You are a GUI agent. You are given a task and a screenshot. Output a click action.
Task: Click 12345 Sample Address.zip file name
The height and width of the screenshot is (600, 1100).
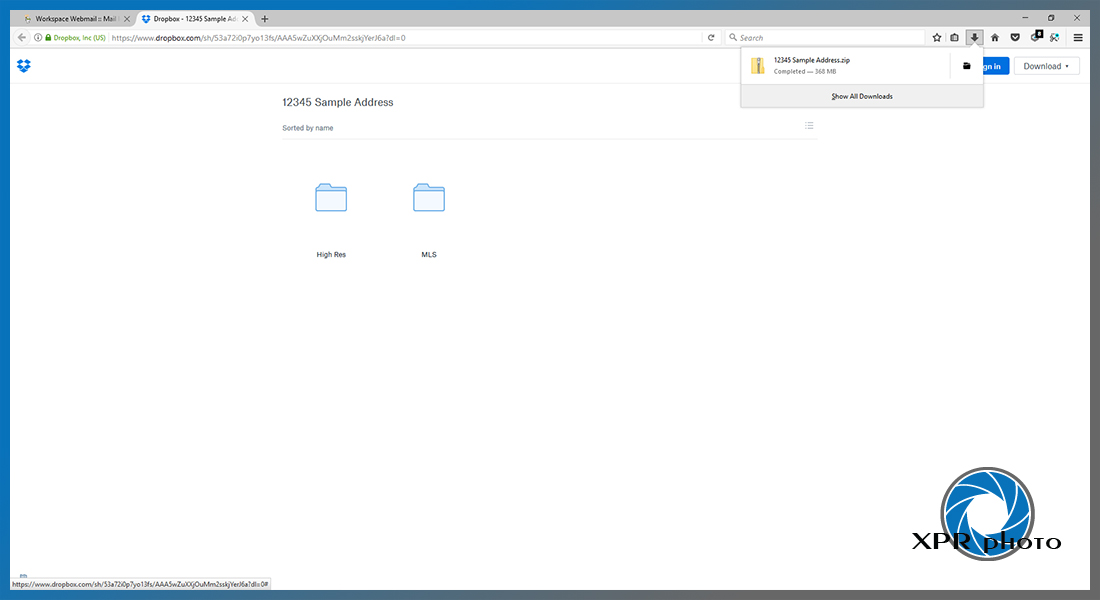(x=812, y=60)
